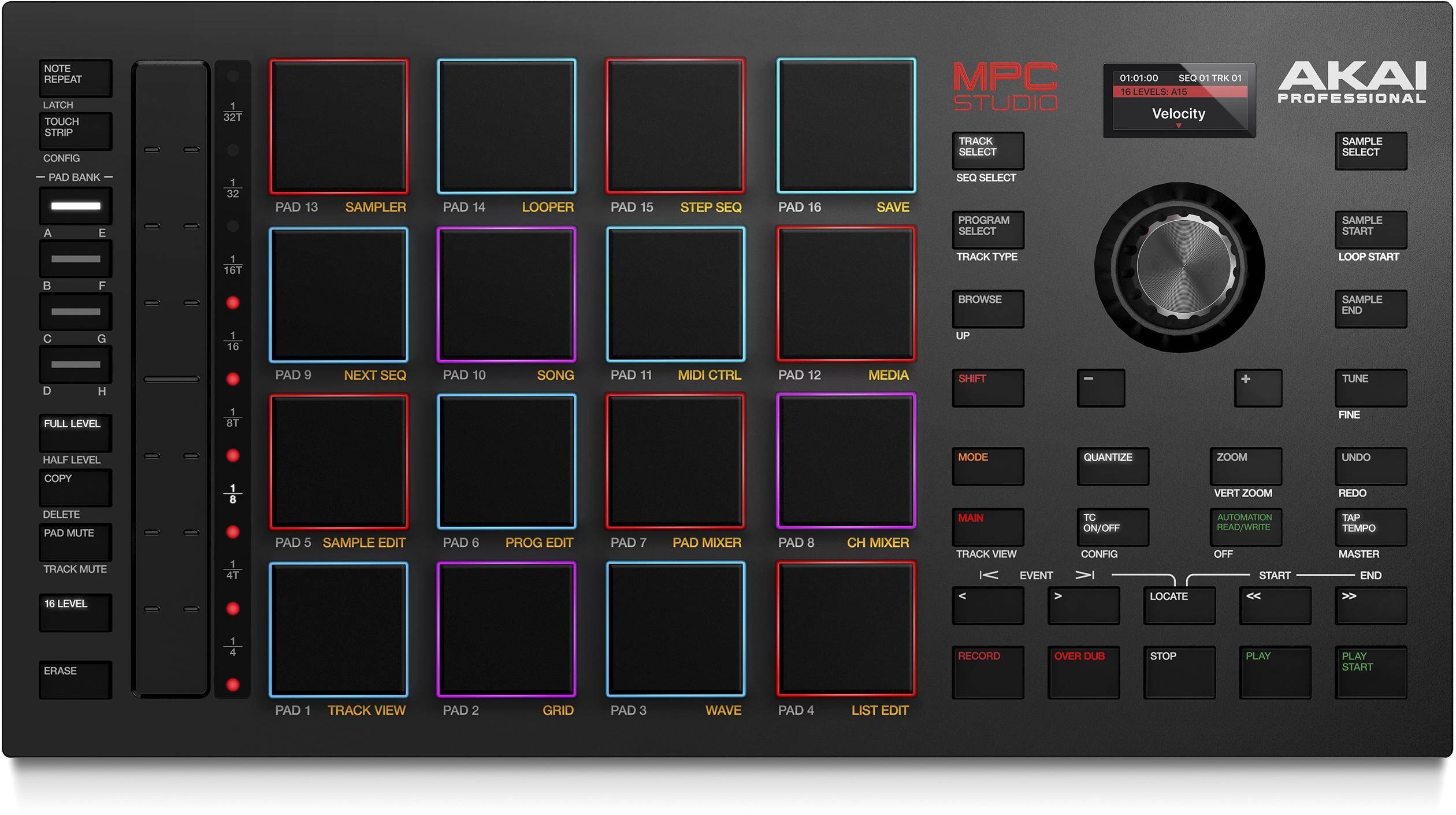Viewport: 1456px width, 815px height.
Task: Click the PLAY START button
Action: [1371, 673]
